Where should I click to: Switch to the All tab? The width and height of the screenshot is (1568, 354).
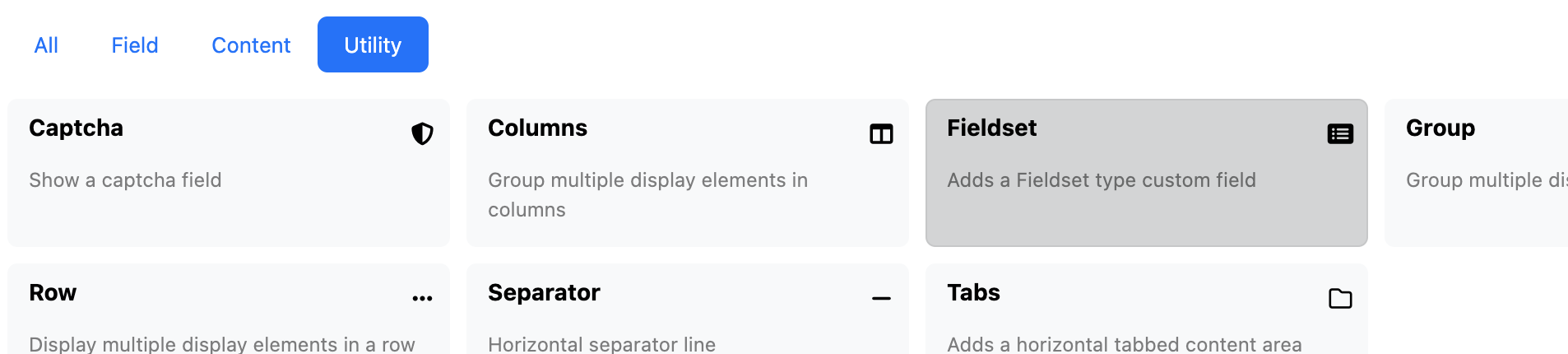click(46, 45)
